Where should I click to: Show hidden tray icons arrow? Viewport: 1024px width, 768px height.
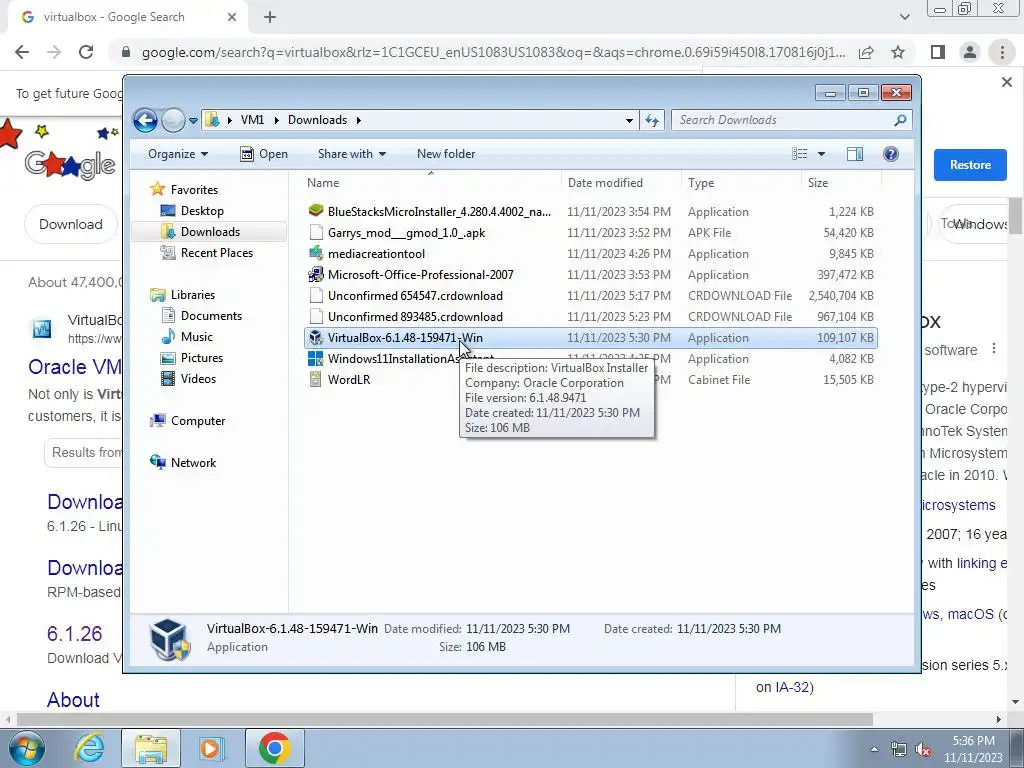pyautogui.click(x=874, y=750)
